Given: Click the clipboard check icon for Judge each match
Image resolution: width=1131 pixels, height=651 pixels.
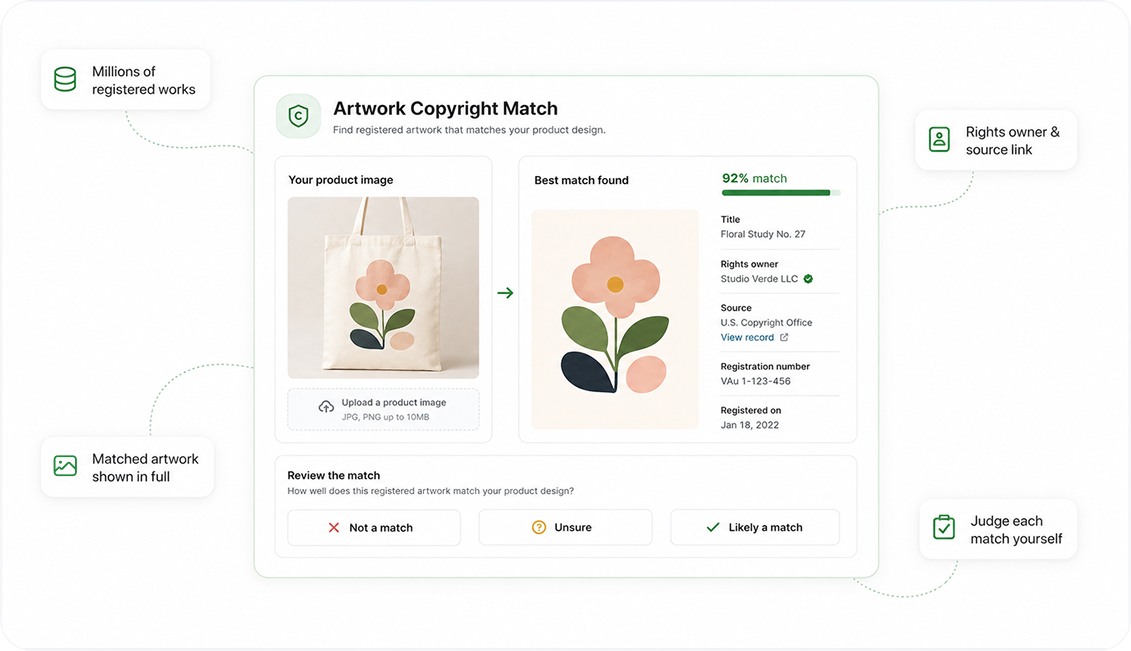Looking at the screenshot, I should 943,527.
